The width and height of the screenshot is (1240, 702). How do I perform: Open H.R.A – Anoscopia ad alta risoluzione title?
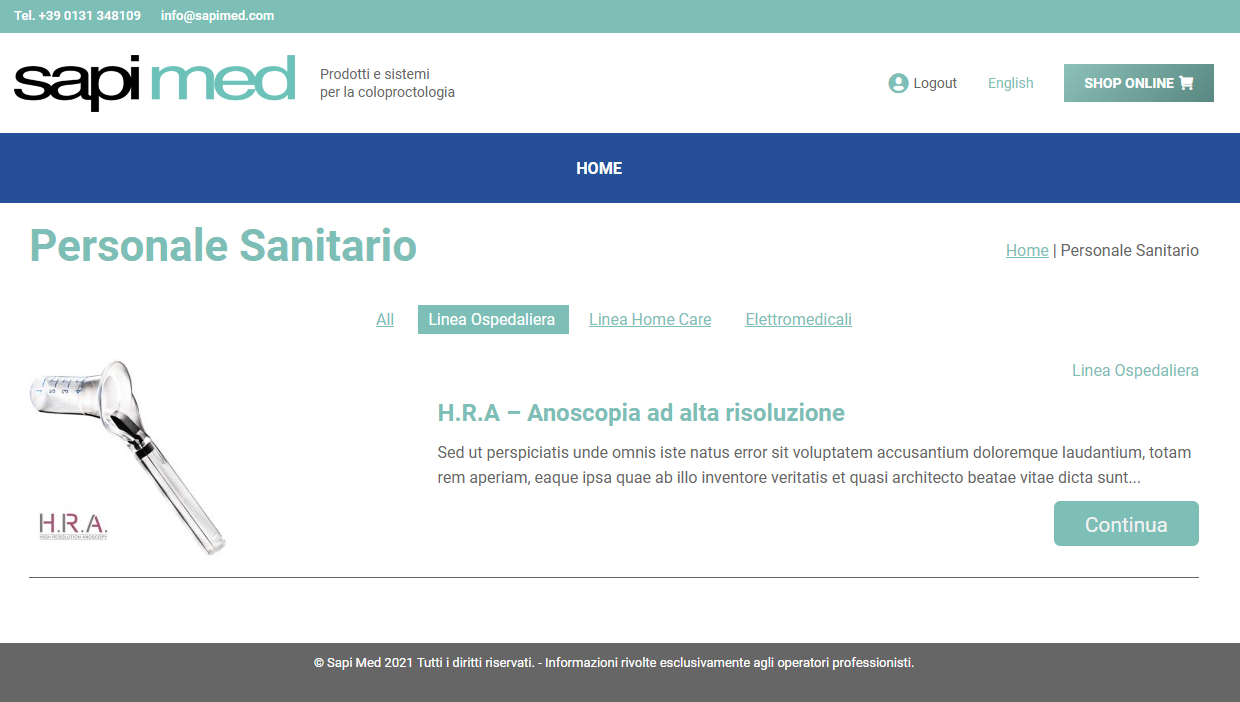point(641,413)
